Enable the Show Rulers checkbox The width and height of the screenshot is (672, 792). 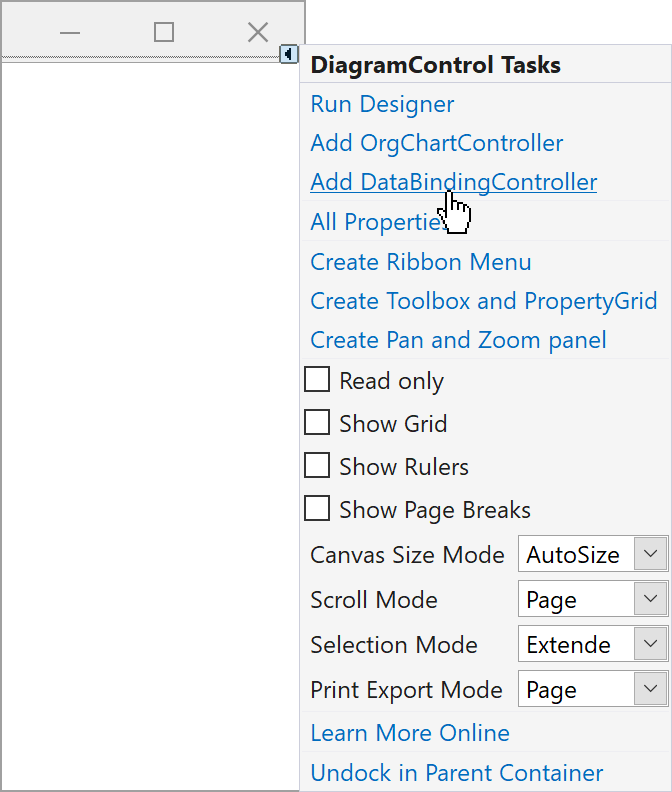tap(317, 466)
